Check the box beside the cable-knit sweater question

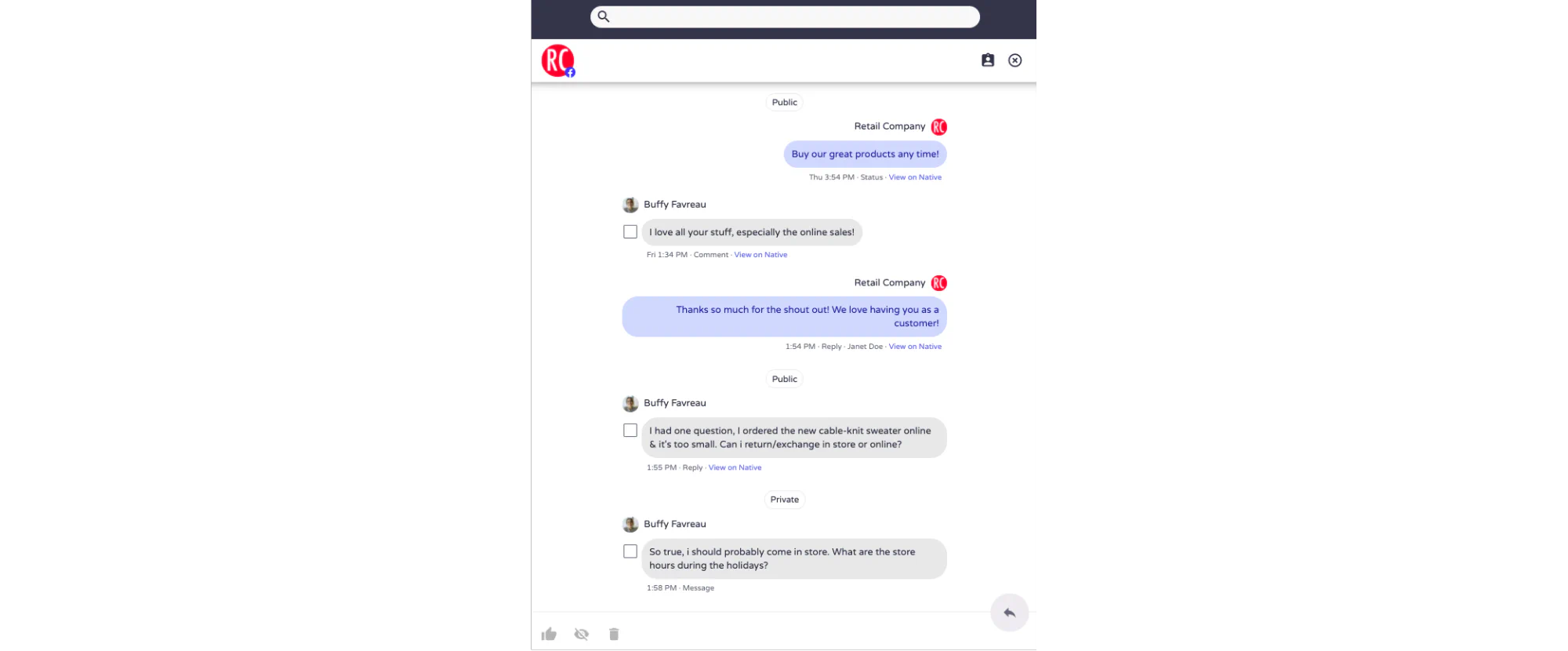click(630, 431)
